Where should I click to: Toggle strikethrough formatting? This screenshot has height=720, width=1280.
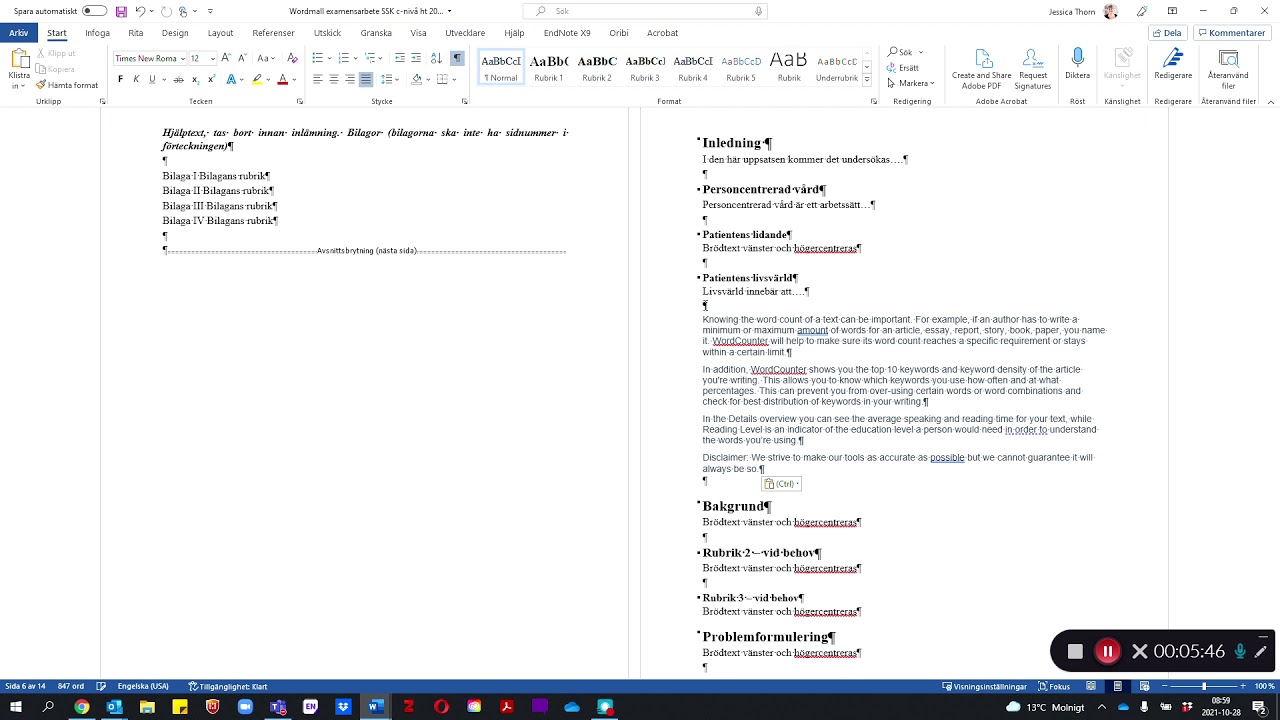pyautogui.click(x=179, y=79)
